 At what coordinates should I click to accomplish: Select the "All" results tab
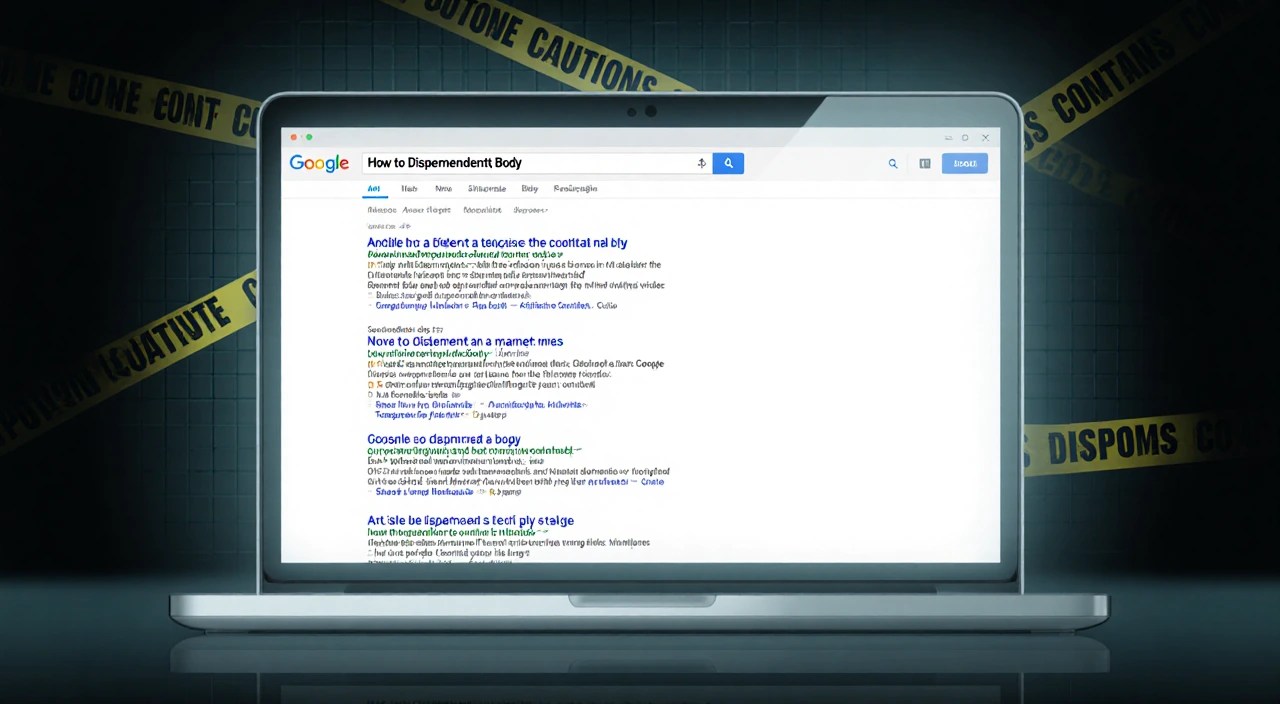click(x=374, y=188)
